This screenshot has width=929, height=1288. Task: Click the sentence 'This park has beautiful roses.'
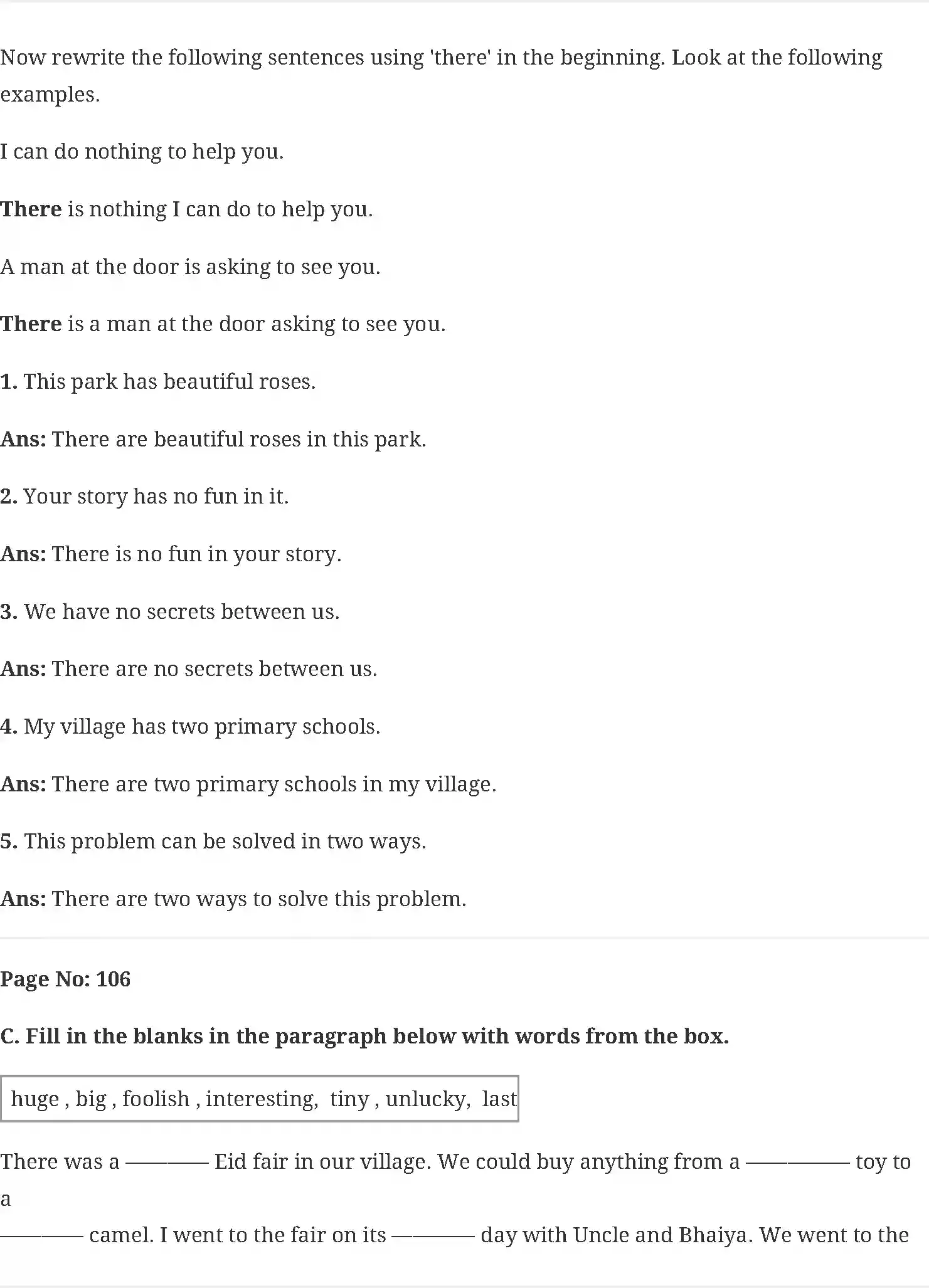tap(169, 381)
